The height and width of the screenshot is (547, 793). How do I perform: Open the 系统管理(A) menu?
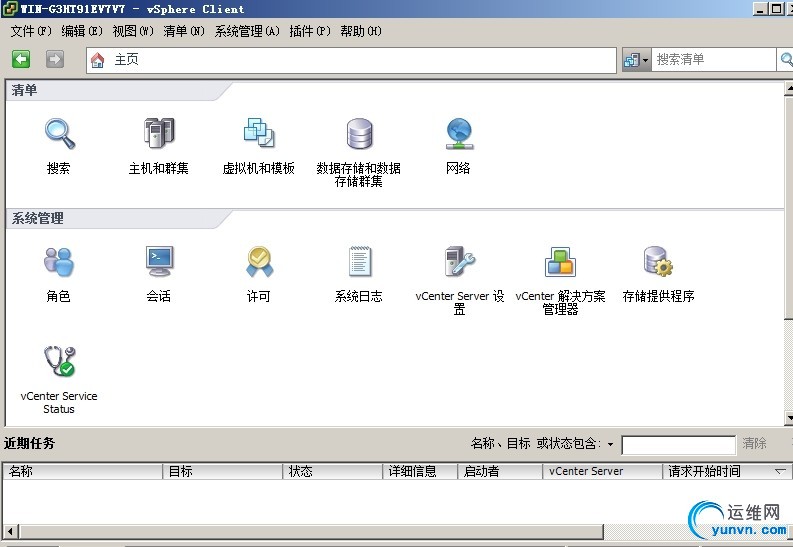click(x=247, y=31)
